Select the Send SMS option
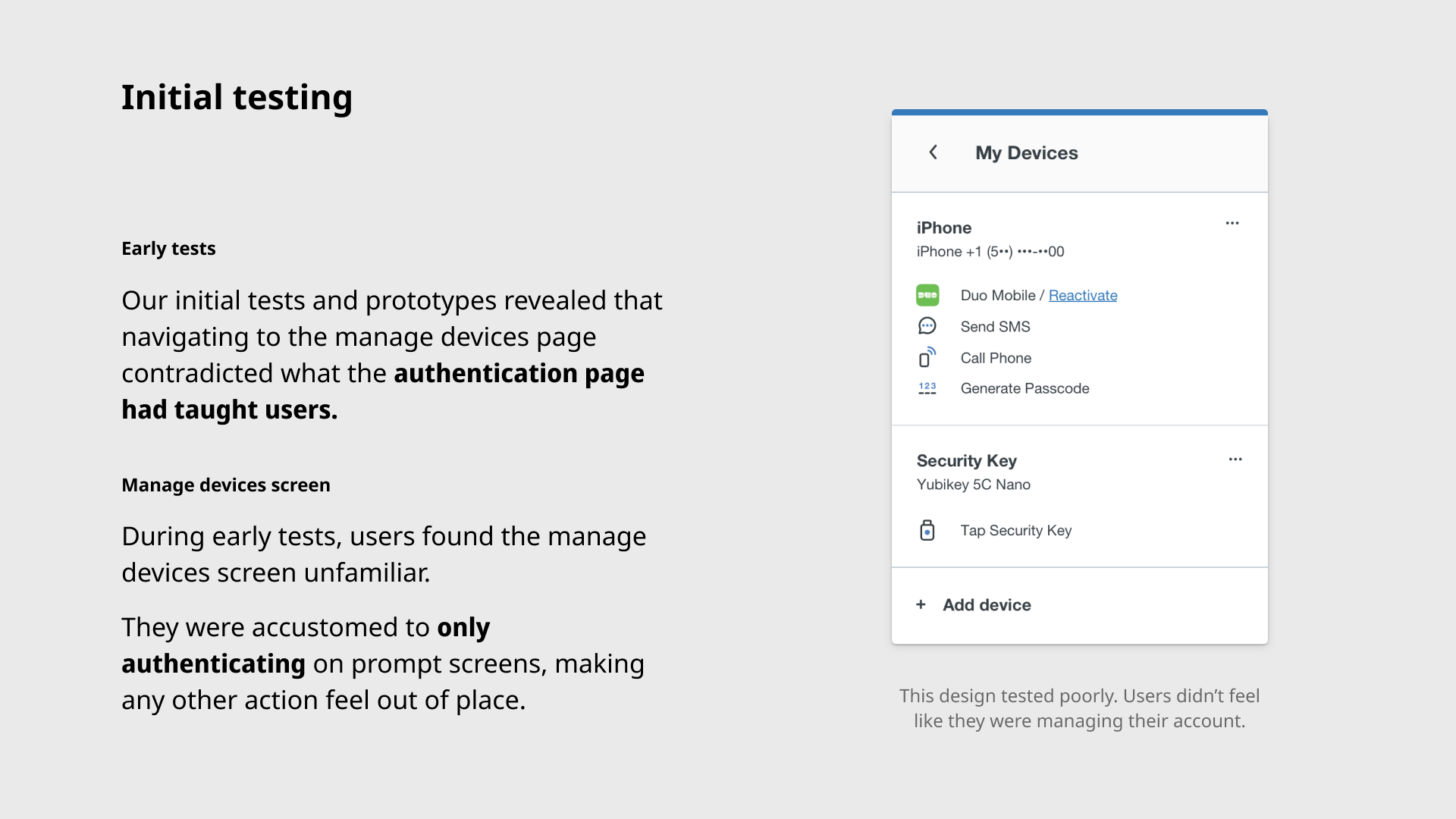The width and height of the screenshot is (1456, 819). 995,327
